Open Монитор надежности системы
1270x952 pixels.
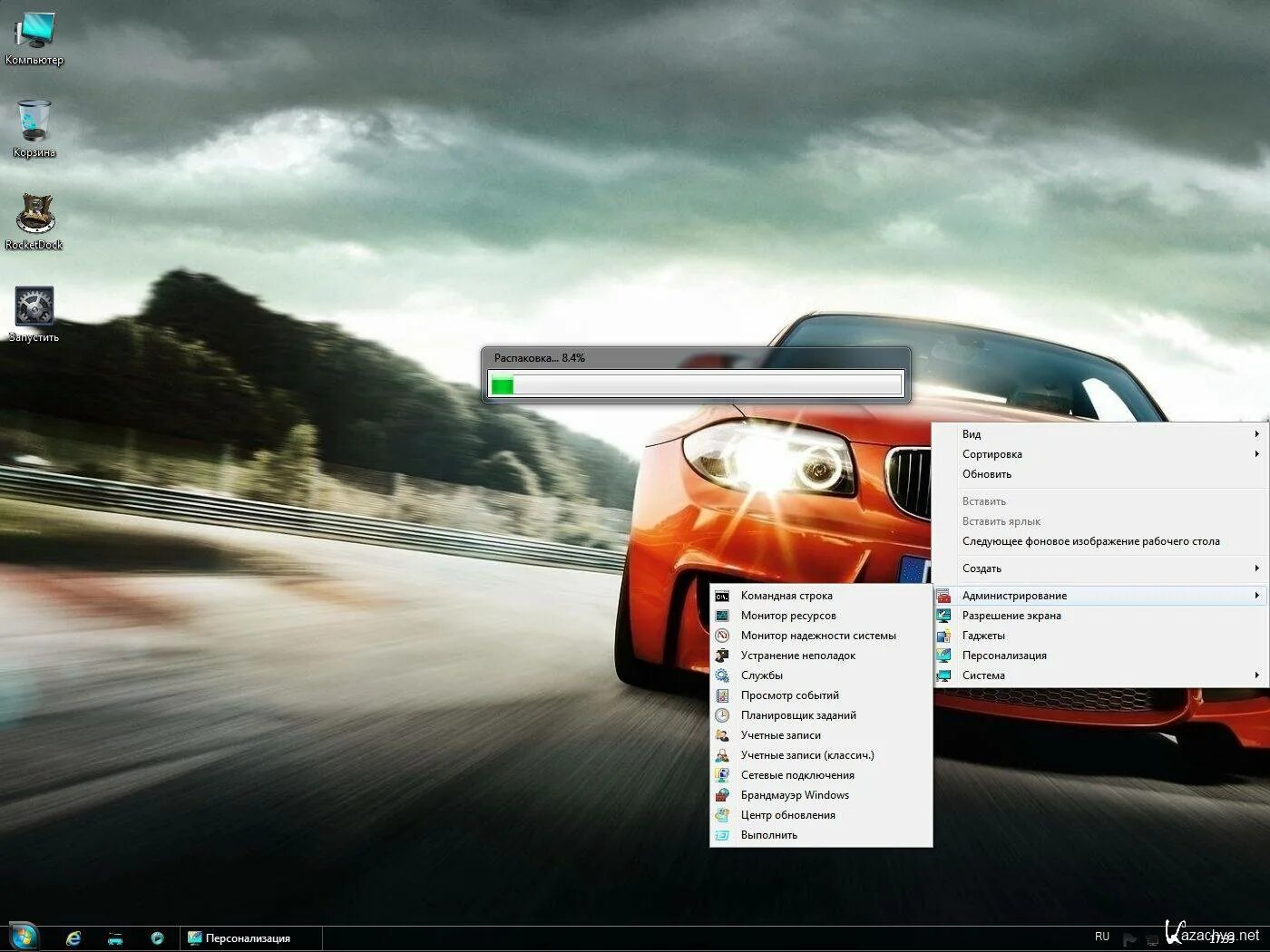click(821, 636)
